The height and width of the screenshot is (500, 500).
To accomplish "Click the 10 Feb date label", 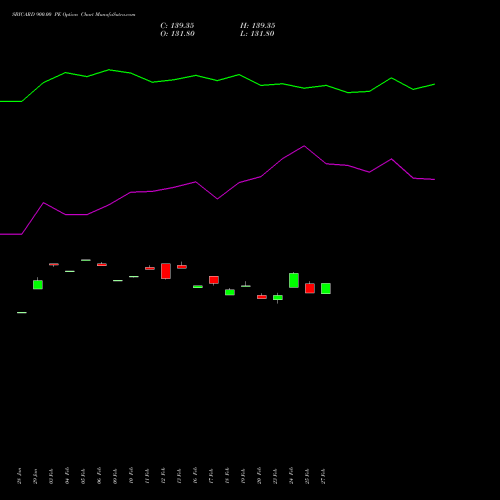I will tap(131, 476).
